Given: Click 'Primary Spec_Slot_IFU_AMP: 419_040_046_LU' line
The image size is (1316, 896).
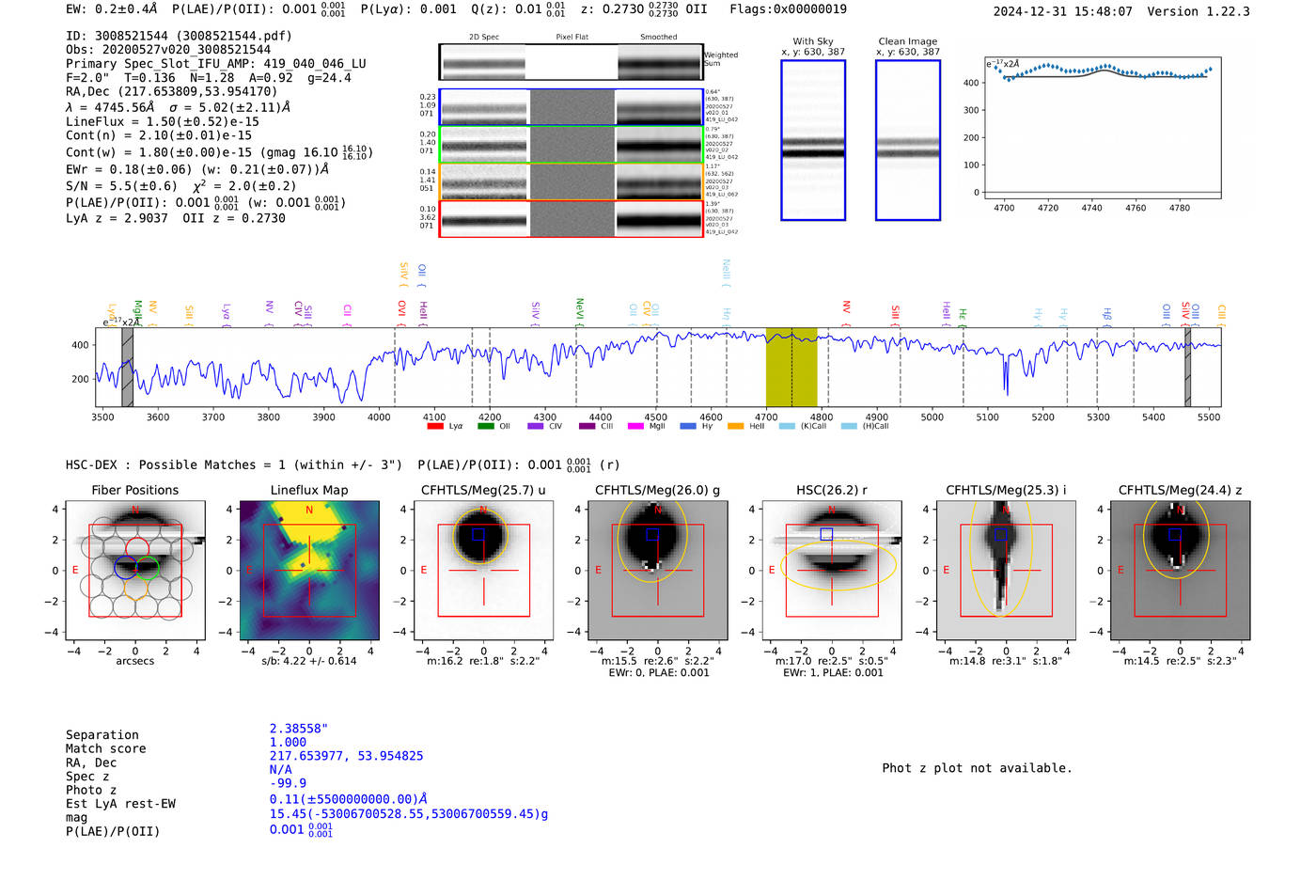Looking at the screenshot, I should [216, 64].
